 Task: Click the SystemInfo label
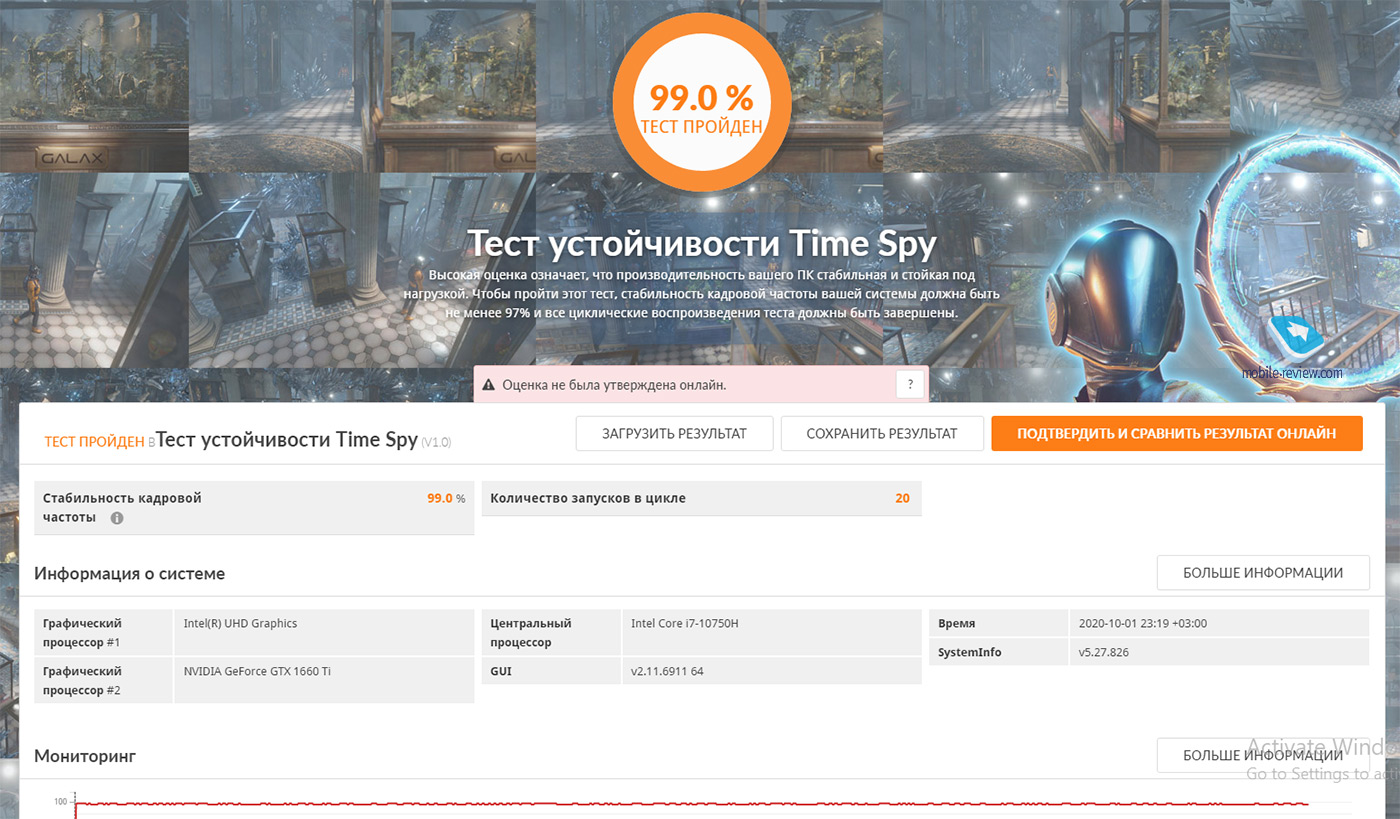(970, 652)
